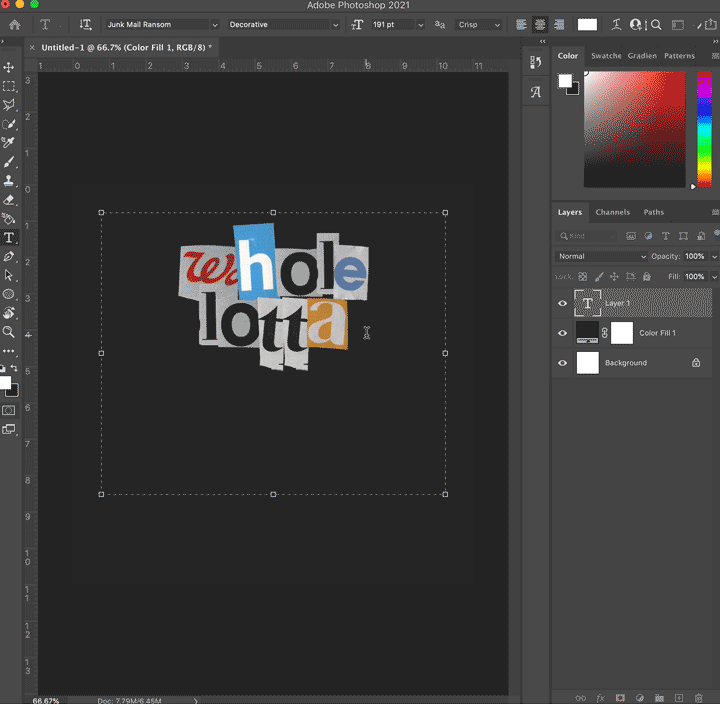Hide the Background layer

562,363
